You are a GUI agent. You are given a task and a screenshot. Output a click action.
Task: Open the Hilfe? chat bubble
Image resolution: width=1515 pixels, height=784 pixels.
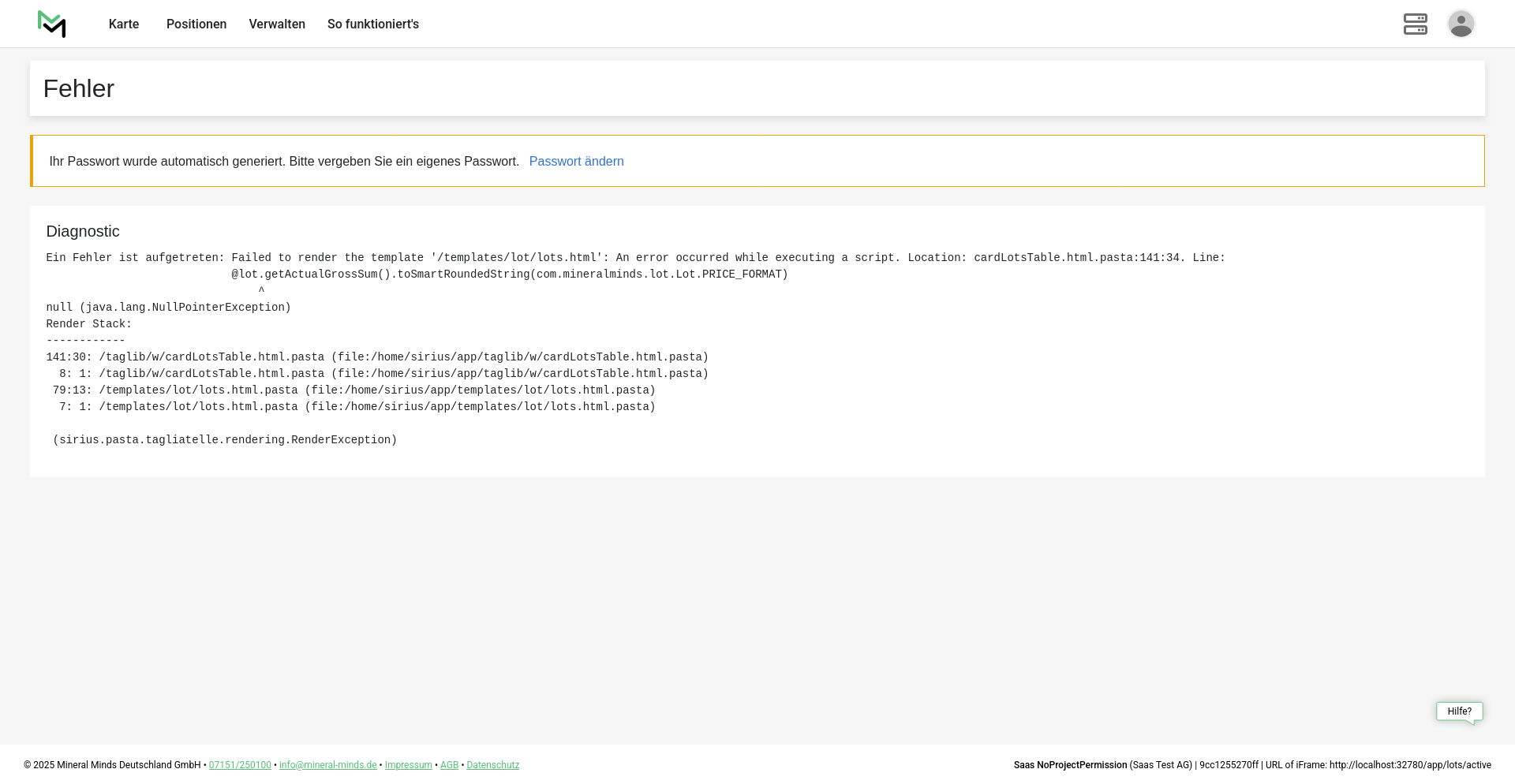(1459, 711)
